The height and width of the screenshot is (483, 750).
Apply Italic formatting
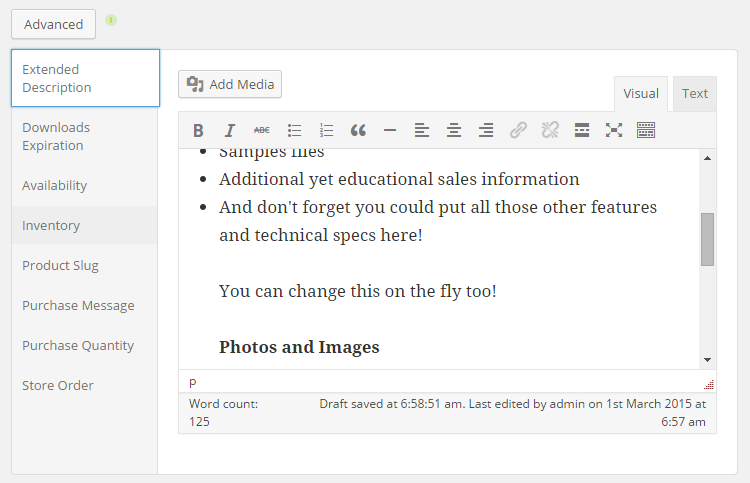230,130
